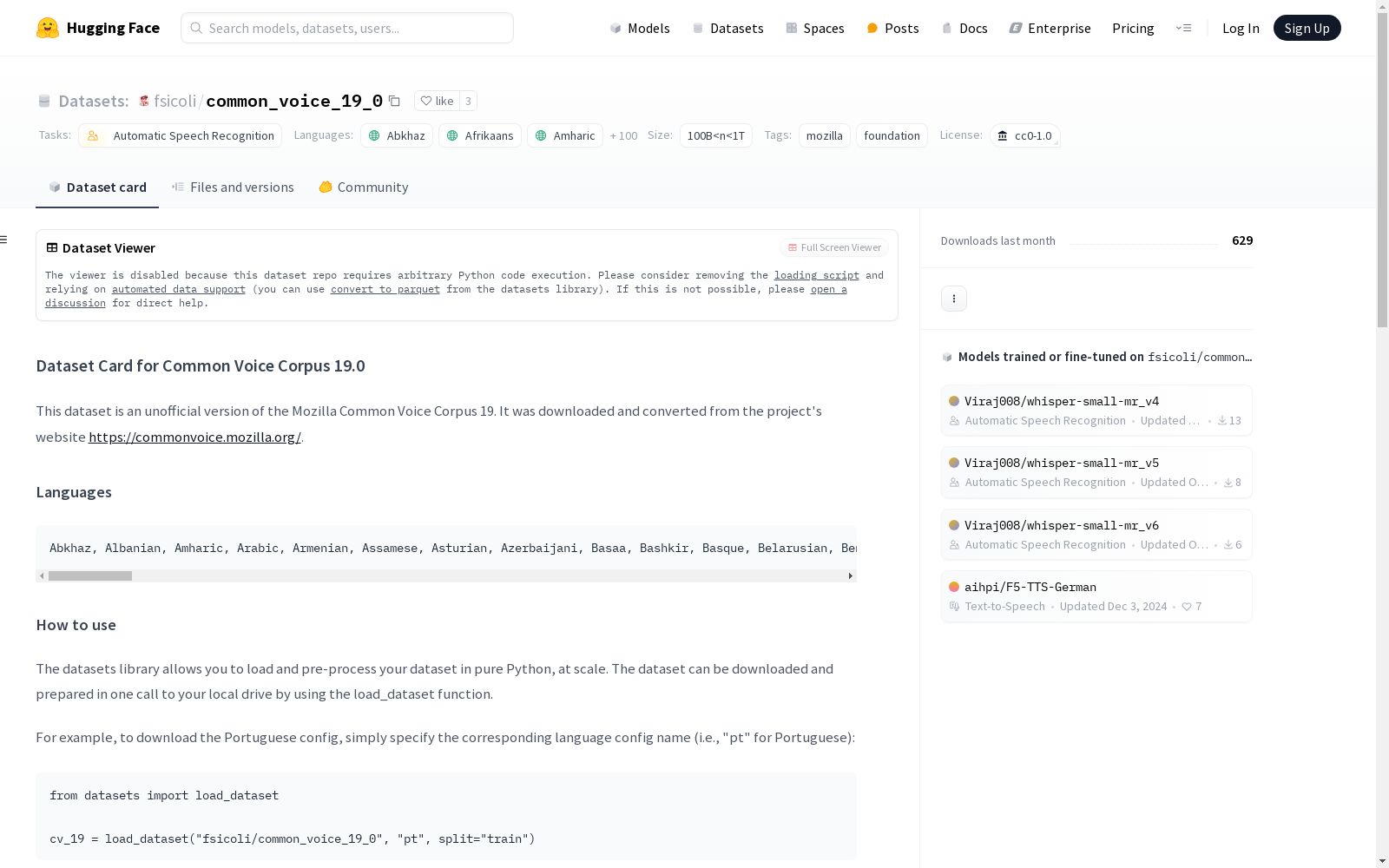Open Viraj008/whisper-small-mr_v5 model card
Screen dimensions: 1389x868
click(1096, 472)
